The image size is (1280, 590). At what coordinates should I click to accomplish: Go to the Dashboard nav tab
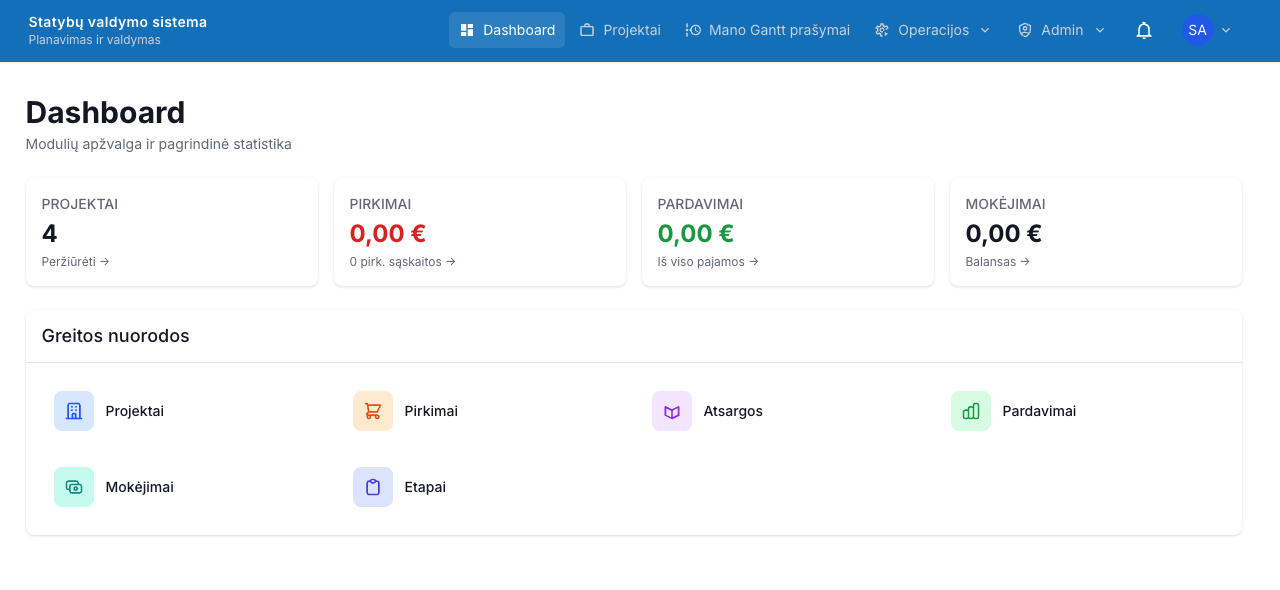(507, 30)
